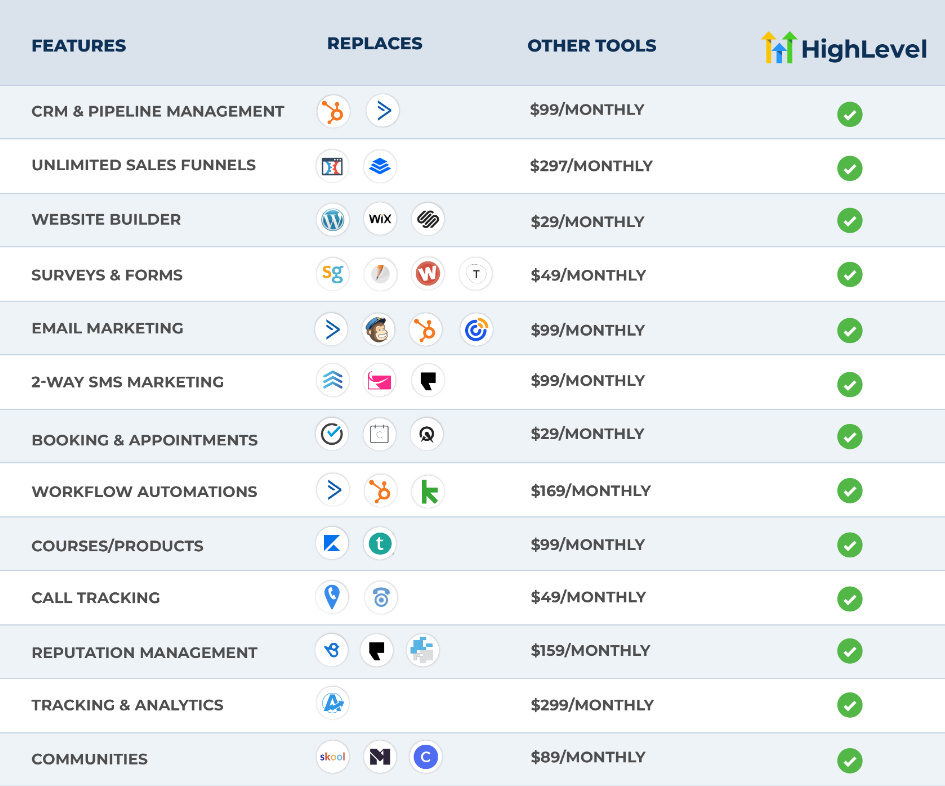Select the Wix logo icon
The image size is (945, 786).
[380, 219]
